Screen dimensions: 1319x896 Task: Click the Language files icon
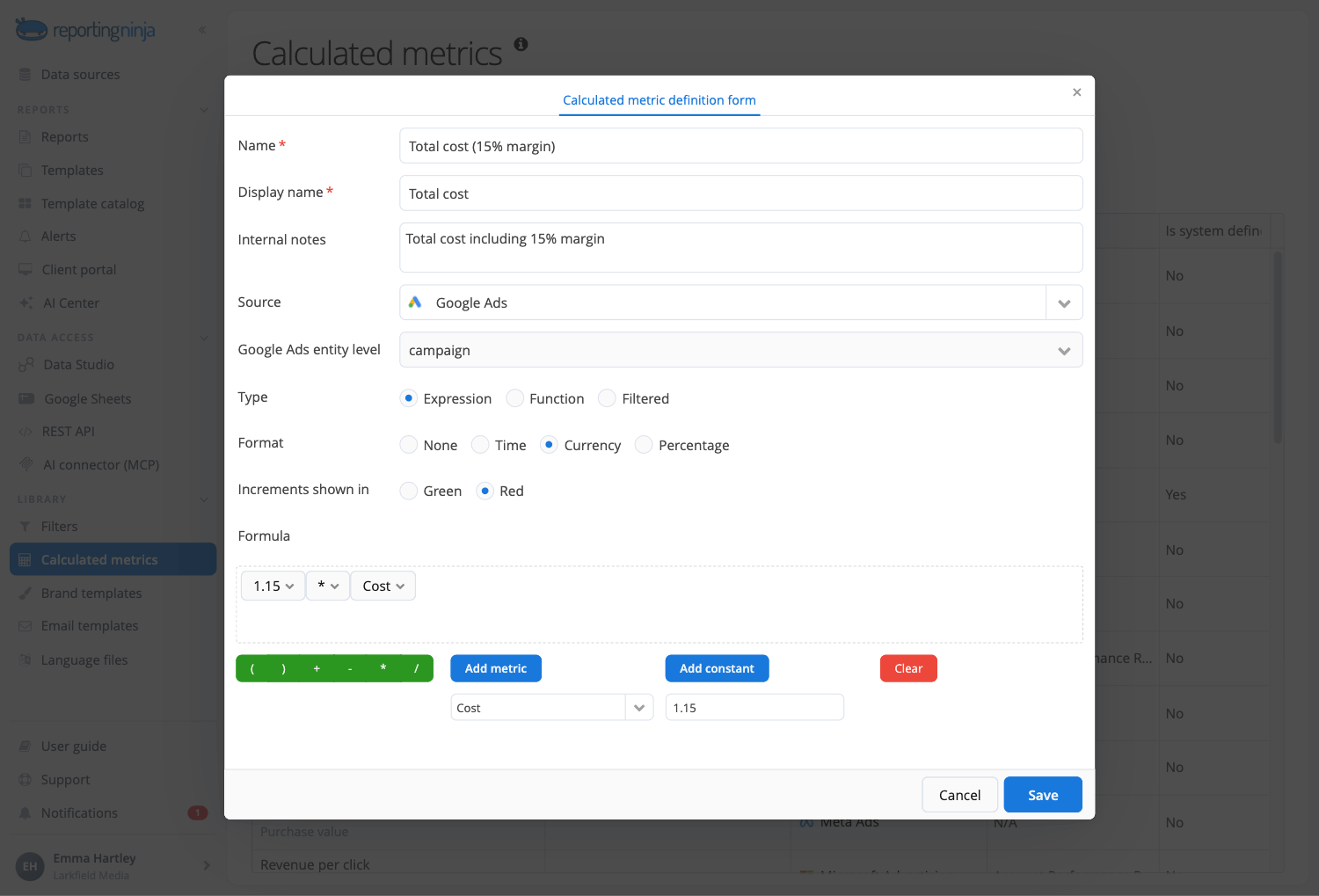tap(26, 660)
